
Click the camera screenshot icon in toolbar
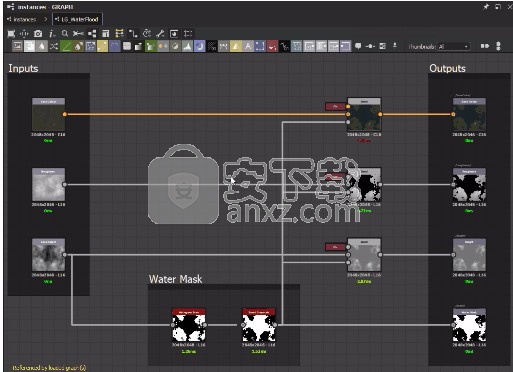[38, 34]
